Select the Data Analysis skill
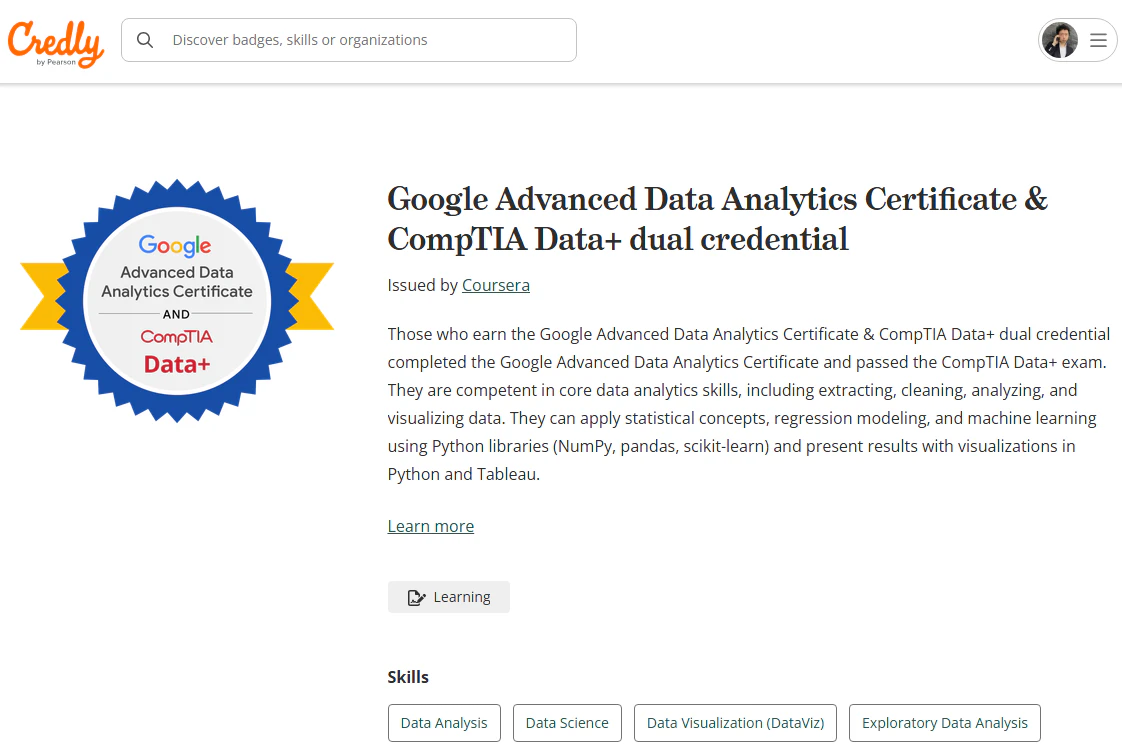The image size is (1122, 749). 444,723
